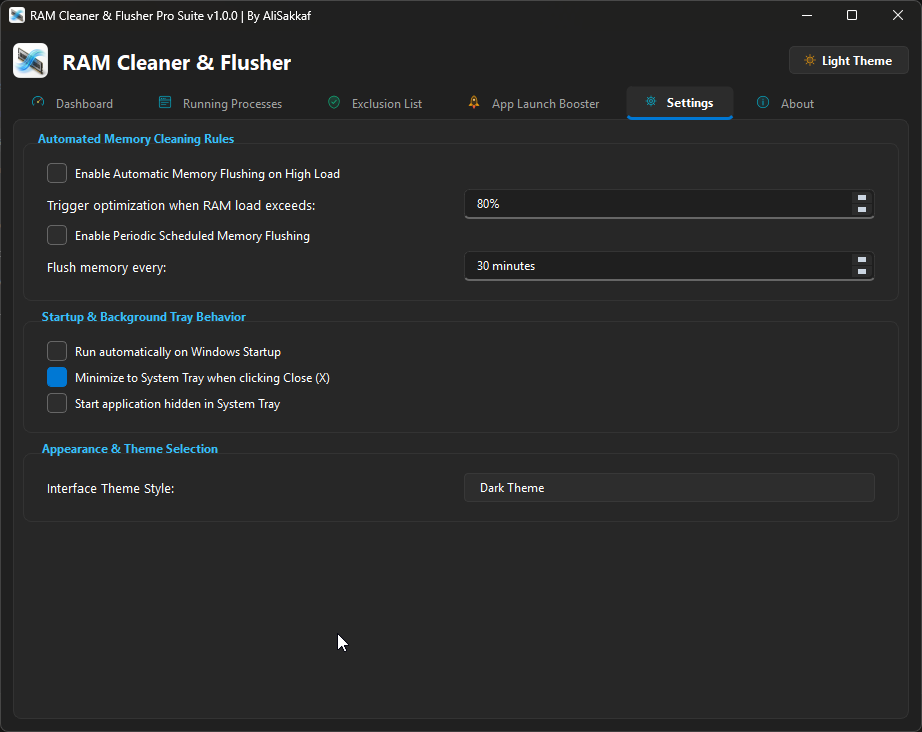Click the RAM Cleaner & Flusher title text
The image size is (922, 732).
176,62
